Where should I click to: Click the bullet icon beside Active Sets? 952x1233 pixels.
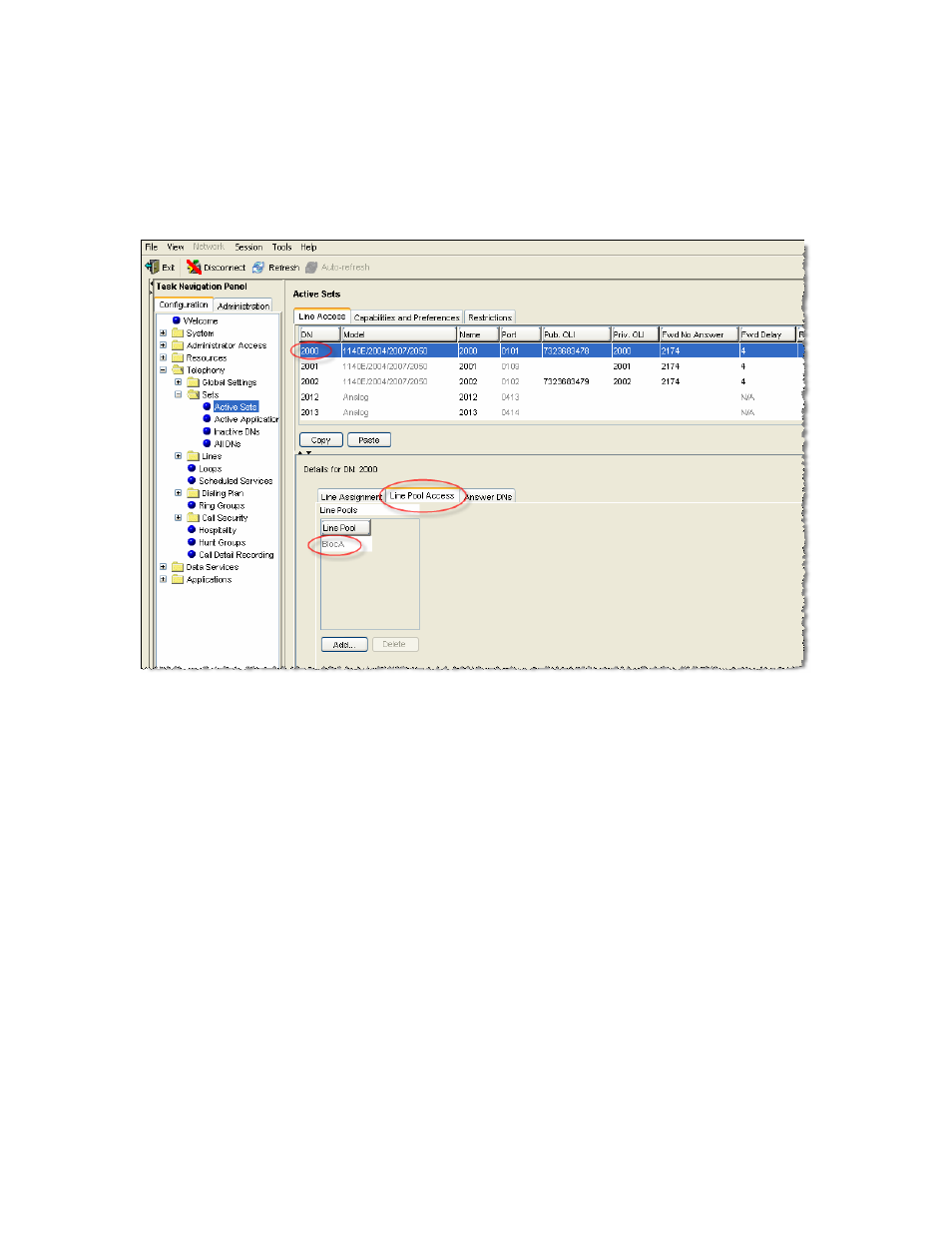[x=207, y=406]
